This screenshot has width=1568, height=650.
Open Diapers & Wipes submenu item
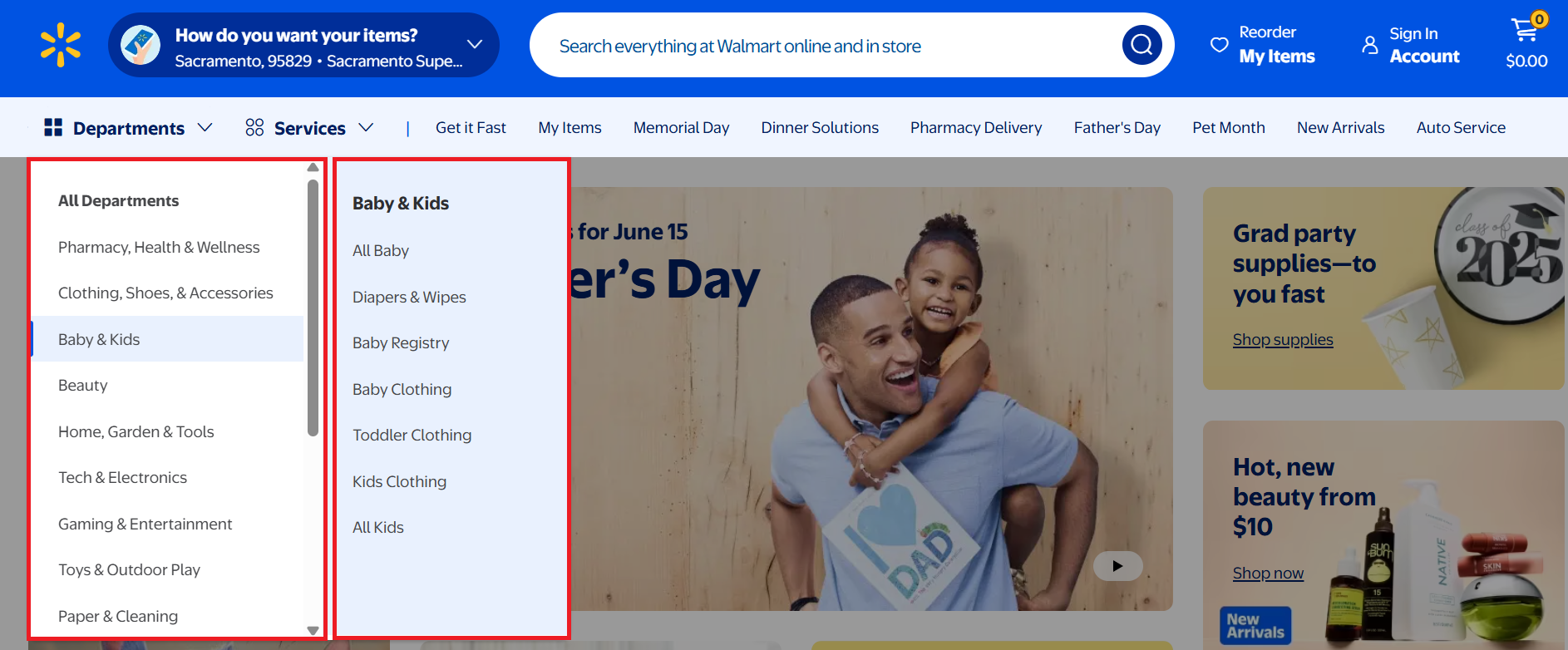(409, 298)
